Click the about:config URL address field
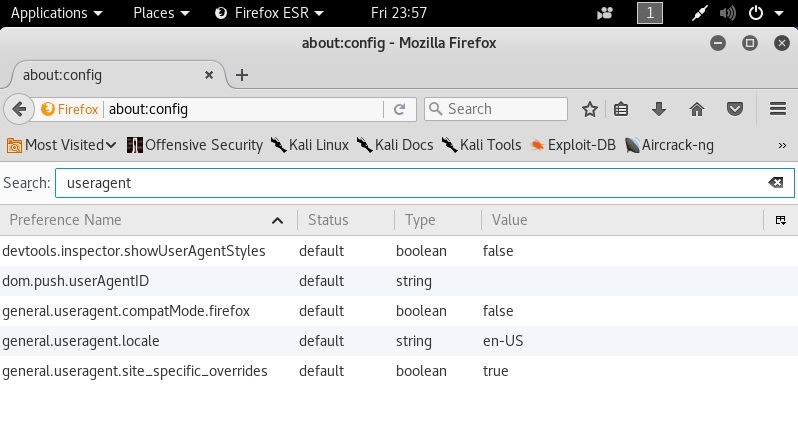This screenshot has width=798, height=421. (244, 109)
